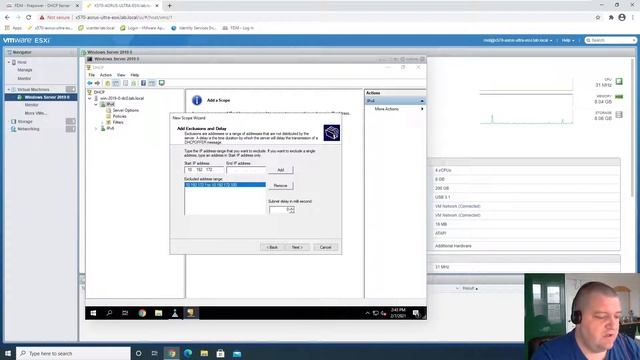Image resolution: width=640 pixels, height=360 pixels.
Task: Open Storage in ESXi Navigator
Action: coord(25,122)
